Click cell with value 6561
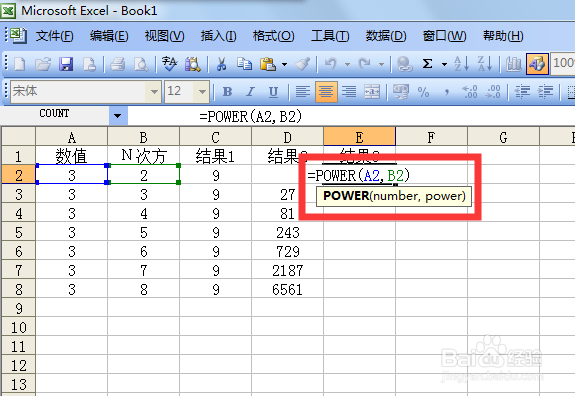Screen dimensions: 575x396 click(287, 289)
